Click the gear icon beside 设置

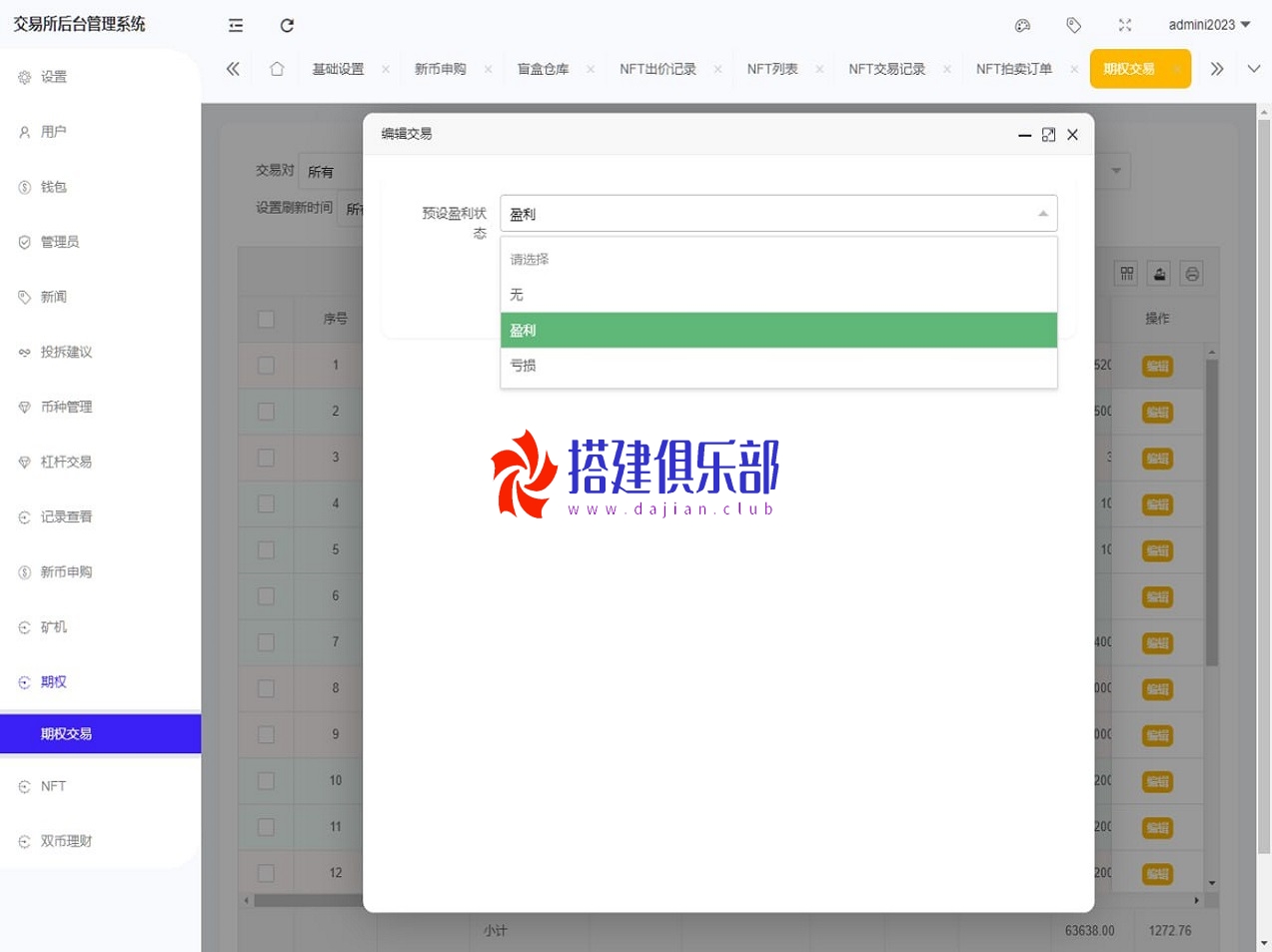[25, 77]
